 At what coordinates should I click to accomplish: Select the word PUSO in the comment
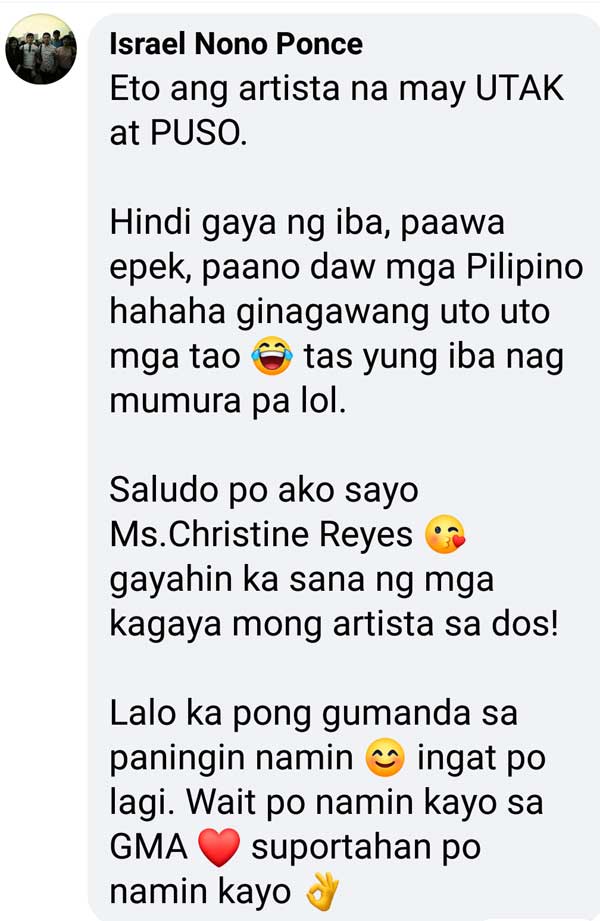pyautogui.click(x=199, y=133)
